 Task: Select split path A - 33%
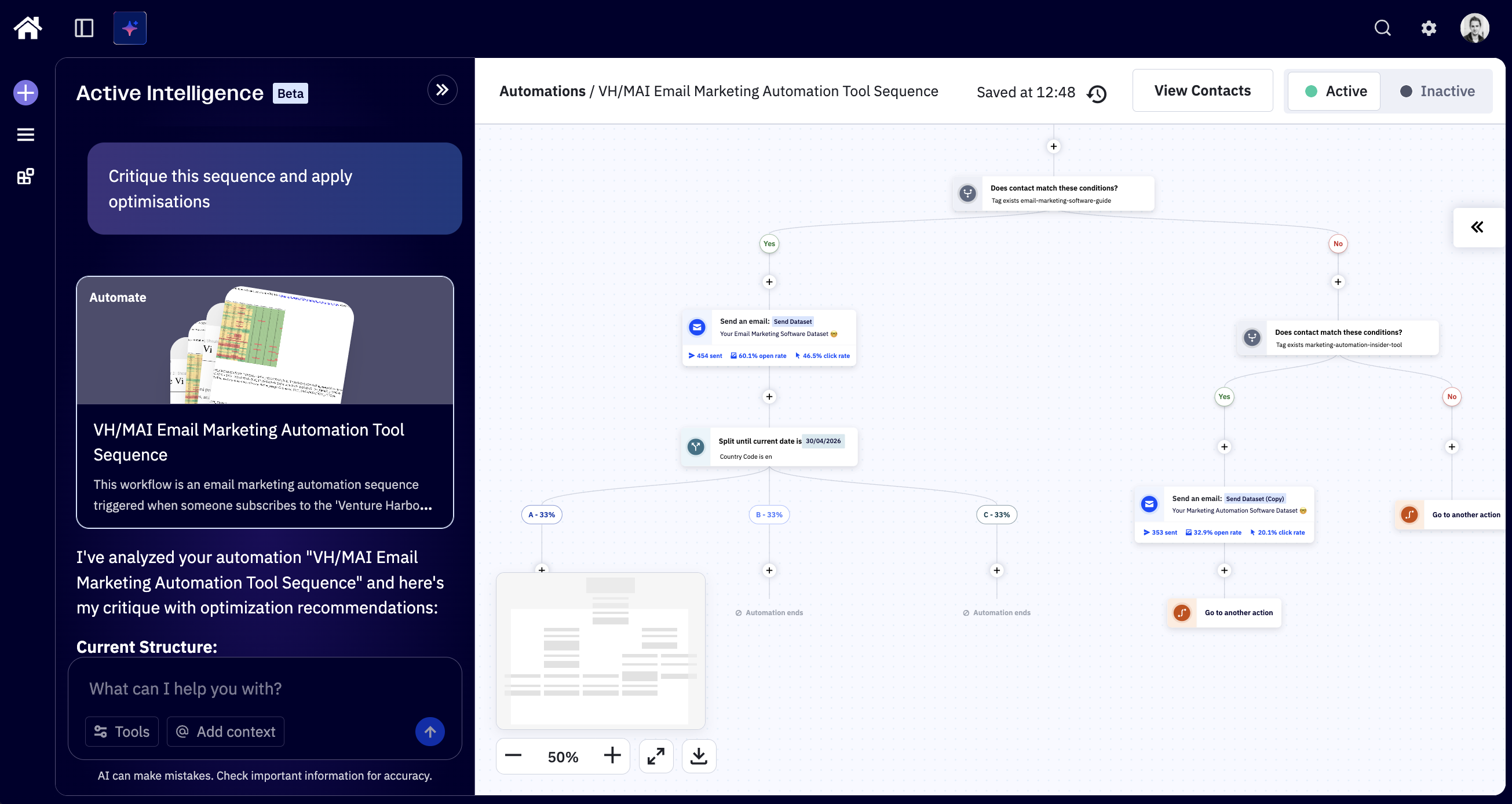tap(541, 515)
